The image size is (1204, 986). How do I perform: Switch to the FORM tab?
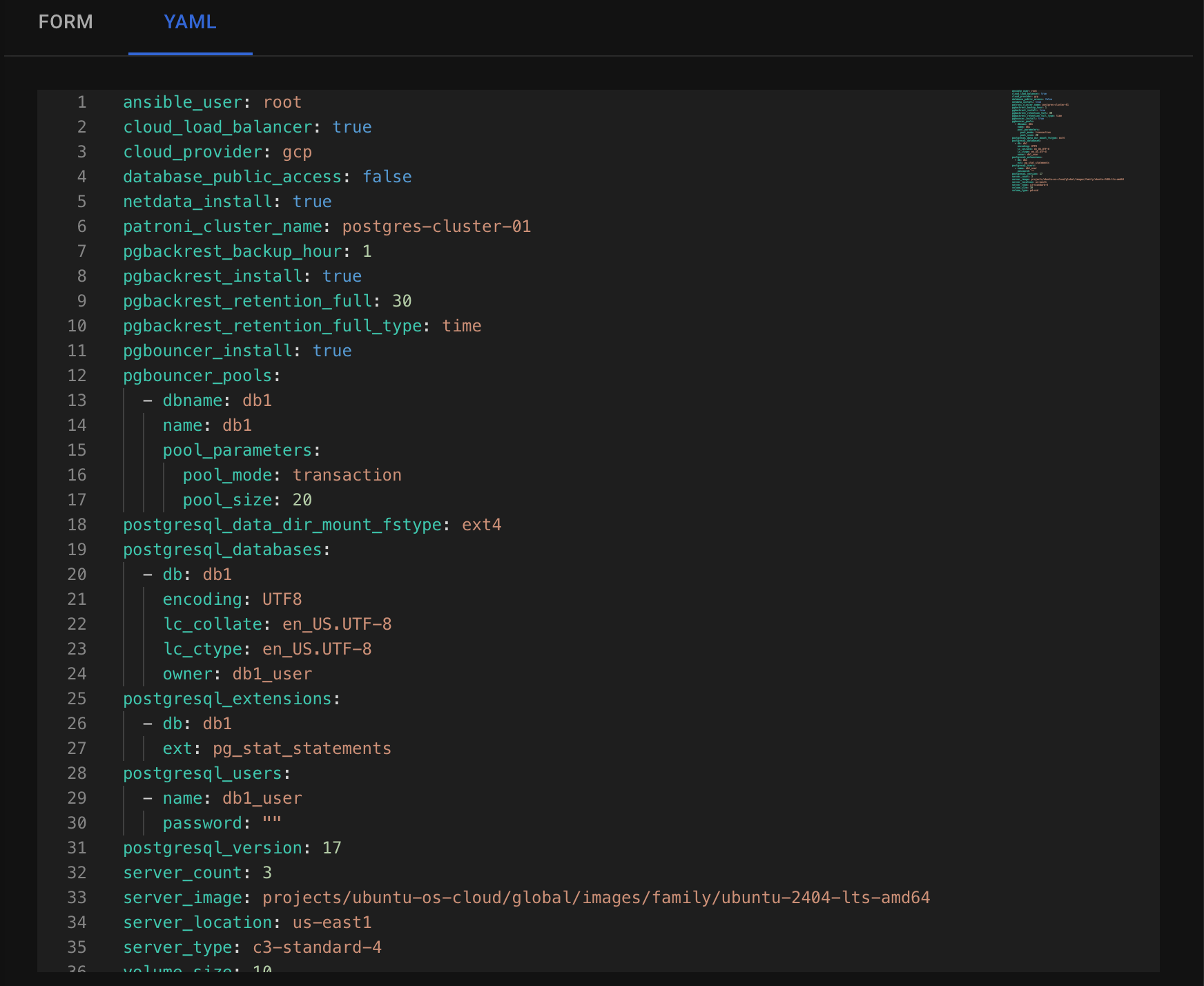66,22
